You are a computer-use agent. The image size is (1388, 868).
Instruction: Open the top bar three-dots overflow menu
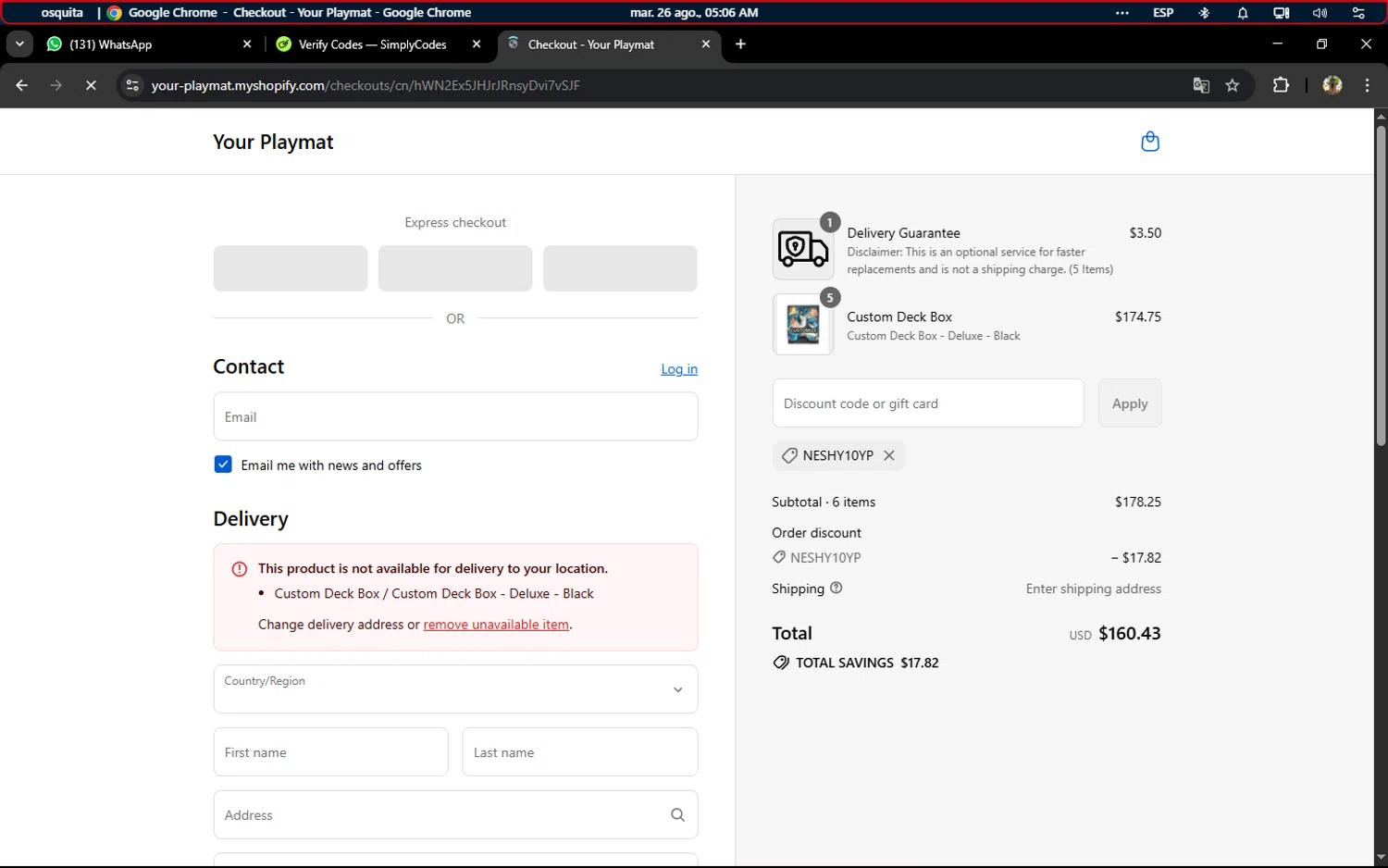coord(1122,13)
